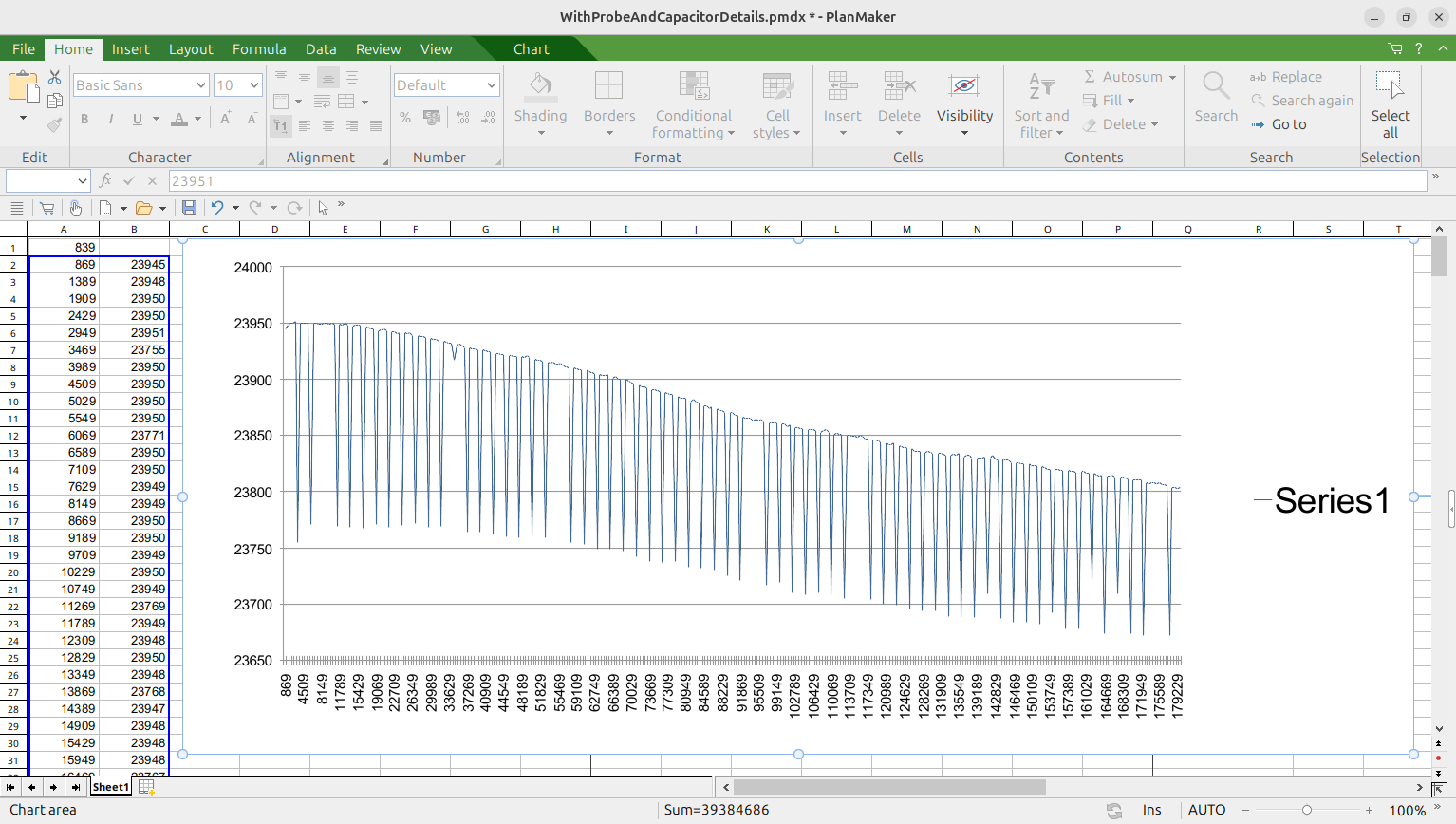Click the Replace button
This screenshot has width=1456, height=824.
pos(1286,77)
